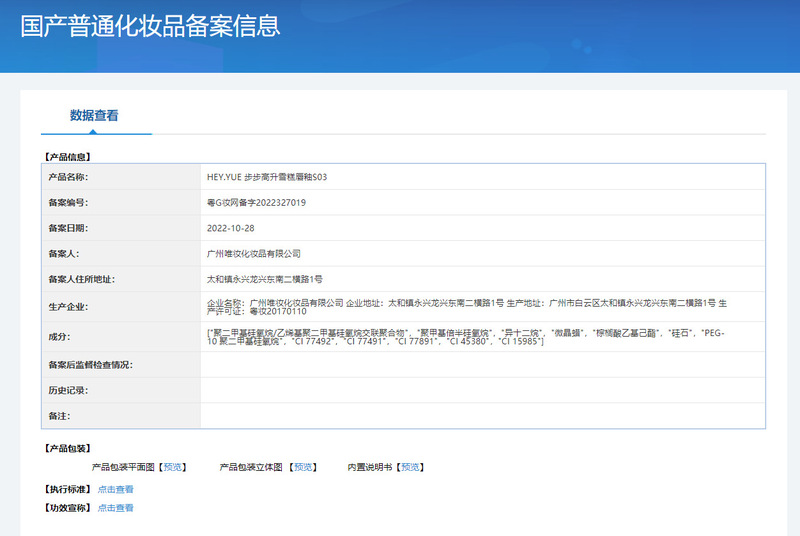
Task: Click the empty 备案后监督检查情况 cell
Action: coord(482,365)
